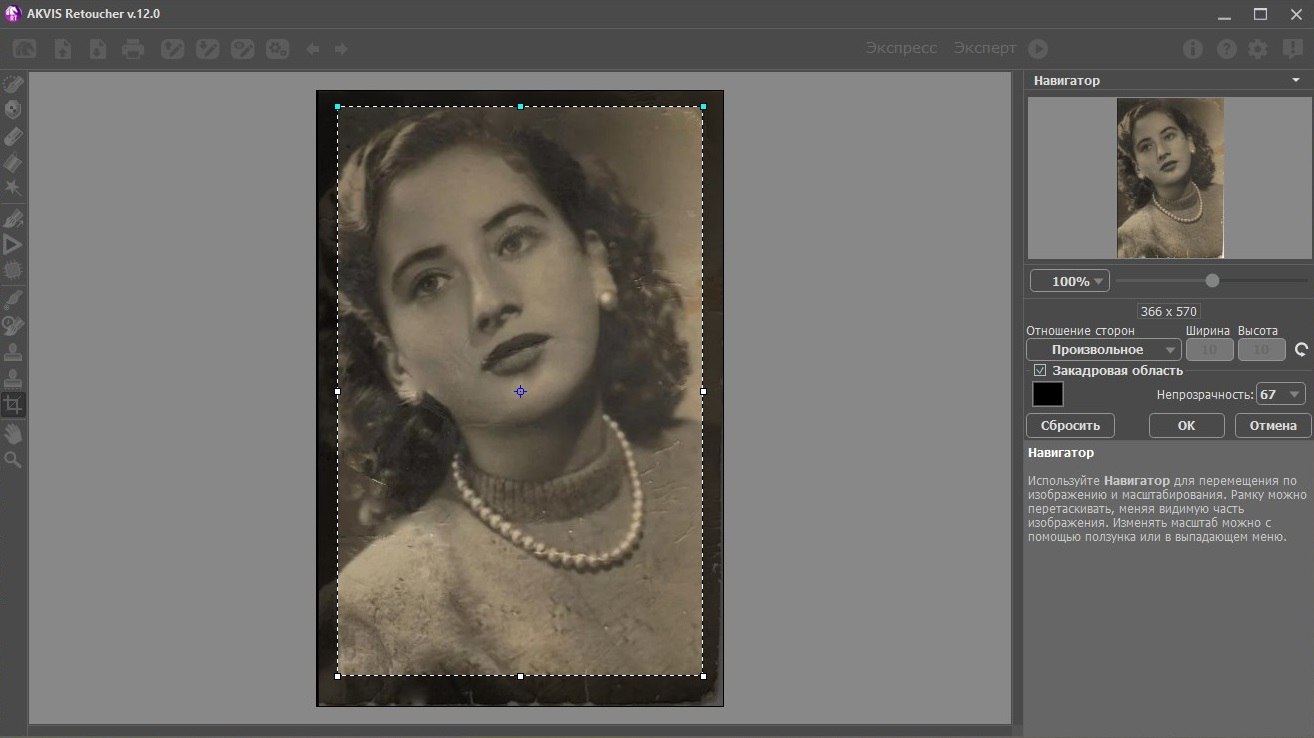The height and width of the screenshot is (738, 1314).
Task: Open the Произвольное aspect ratio dropdown
Action: point(1104,350)
